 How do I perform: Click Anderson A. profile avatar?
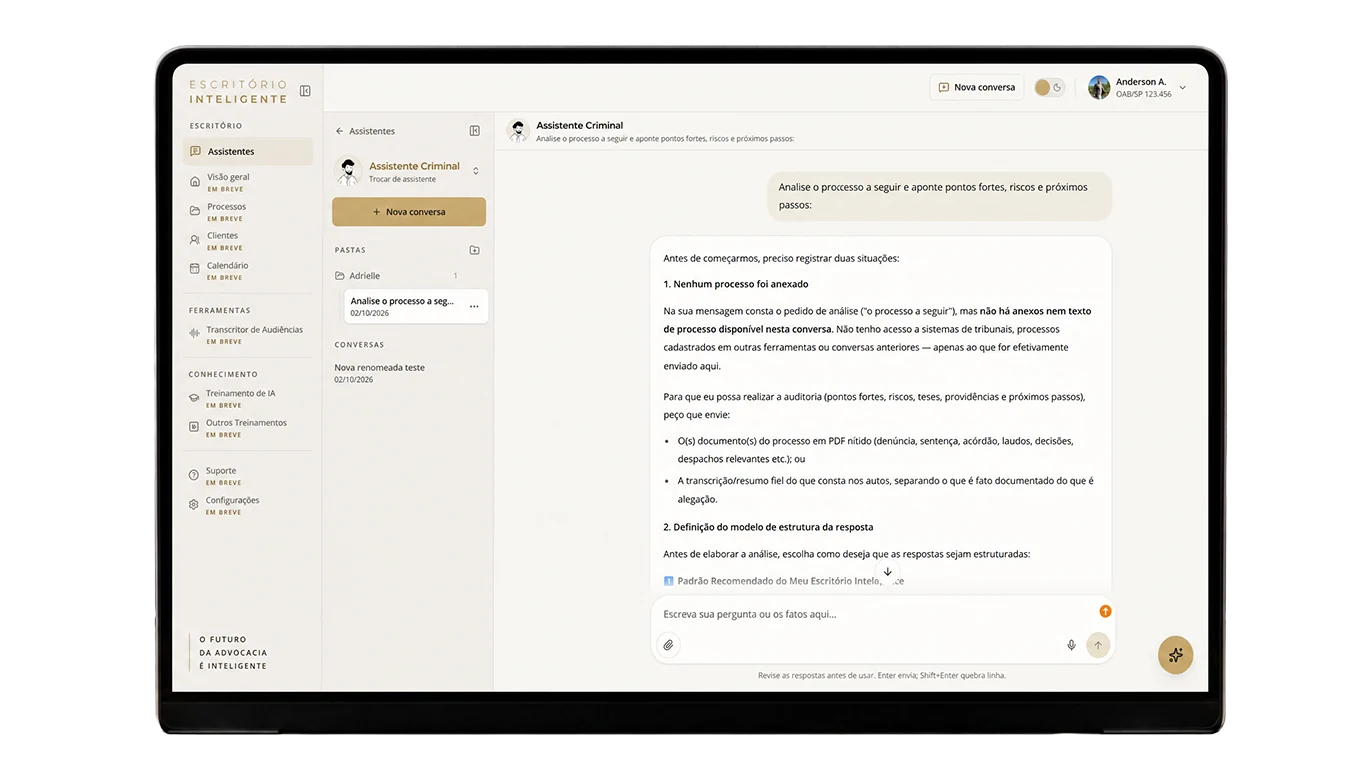(x=1099, y=88)
